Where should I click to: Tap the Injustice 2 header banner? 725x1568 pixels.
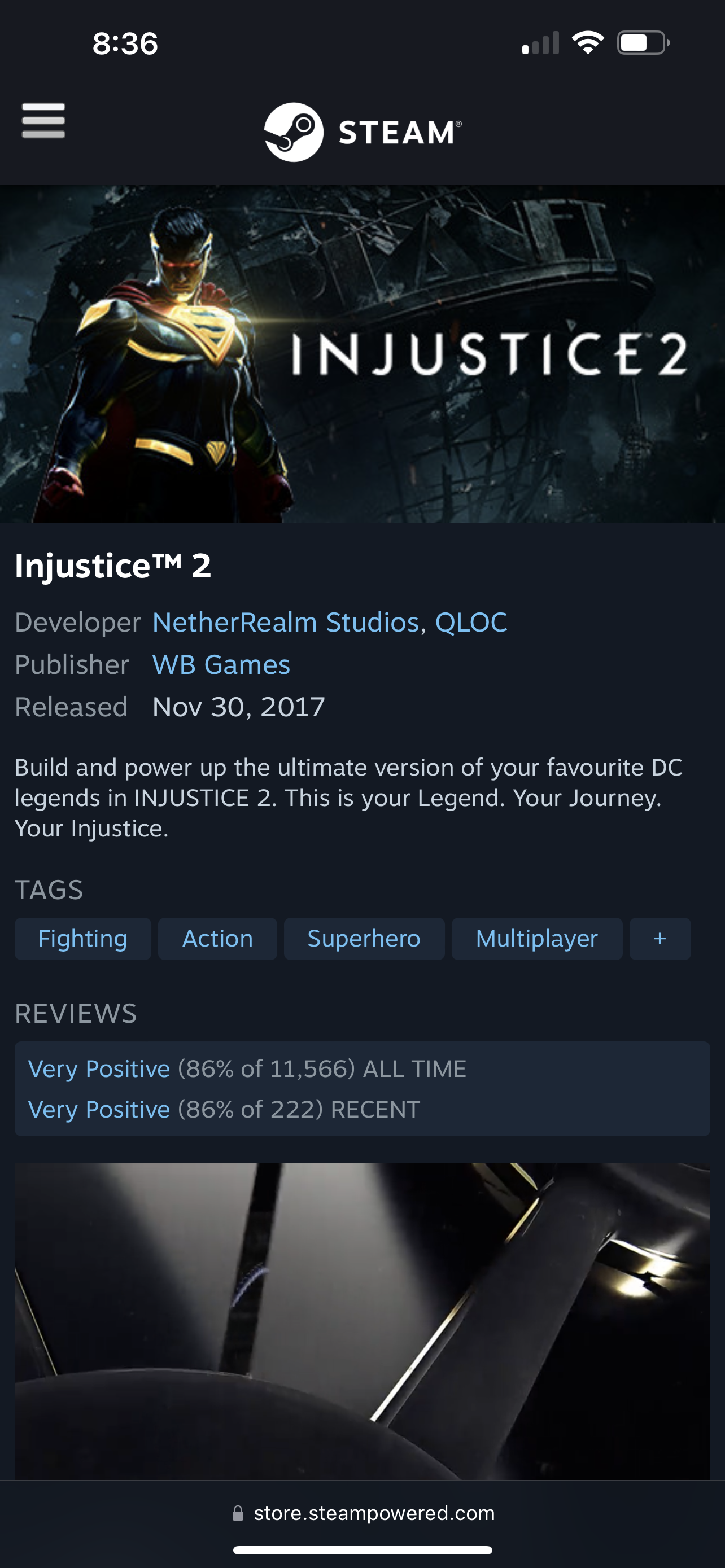pyautogui.click(x=362, y=354)
